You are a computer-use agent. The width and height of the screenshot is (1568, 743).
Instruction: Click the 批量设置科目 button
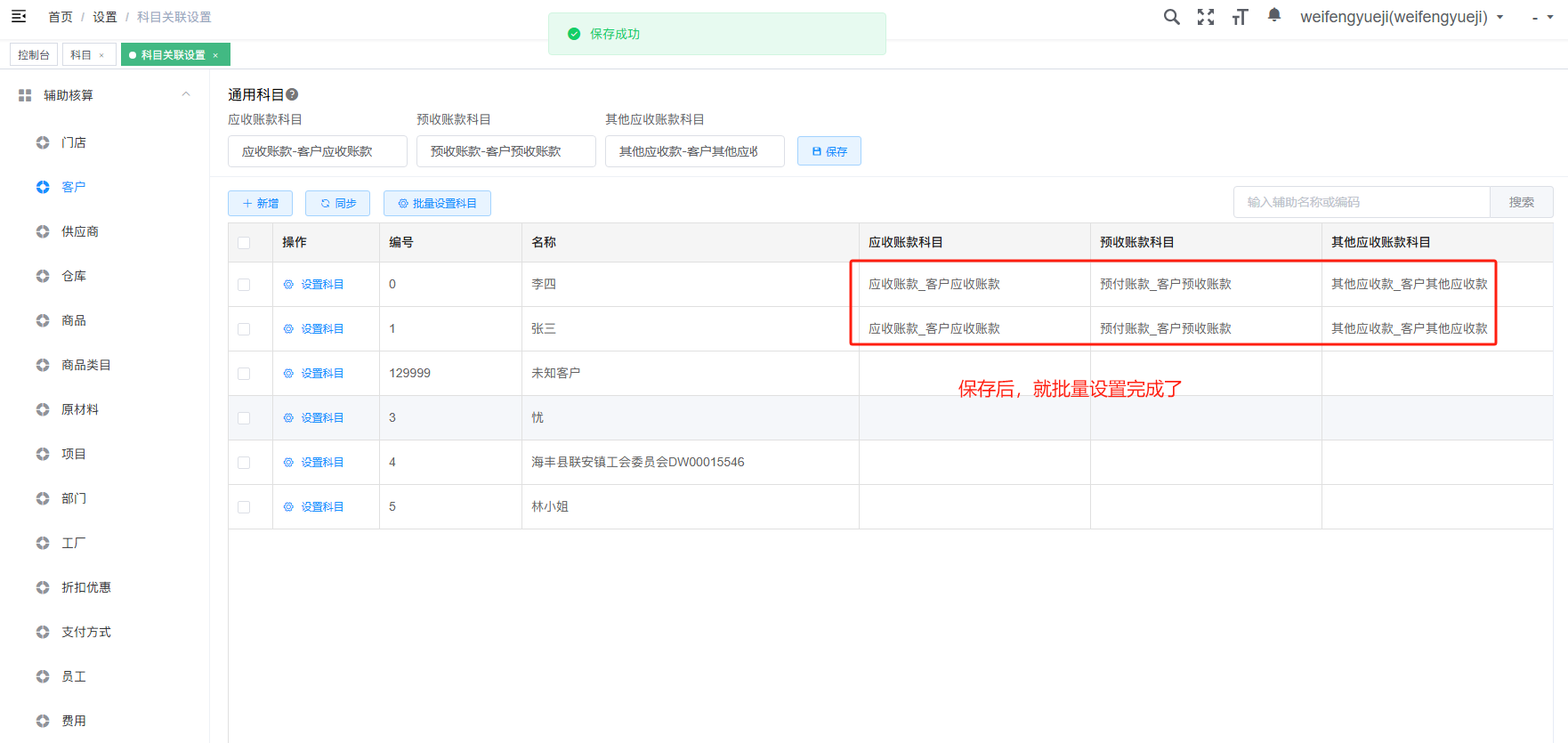pyautogui.click(x=437, y=203)
